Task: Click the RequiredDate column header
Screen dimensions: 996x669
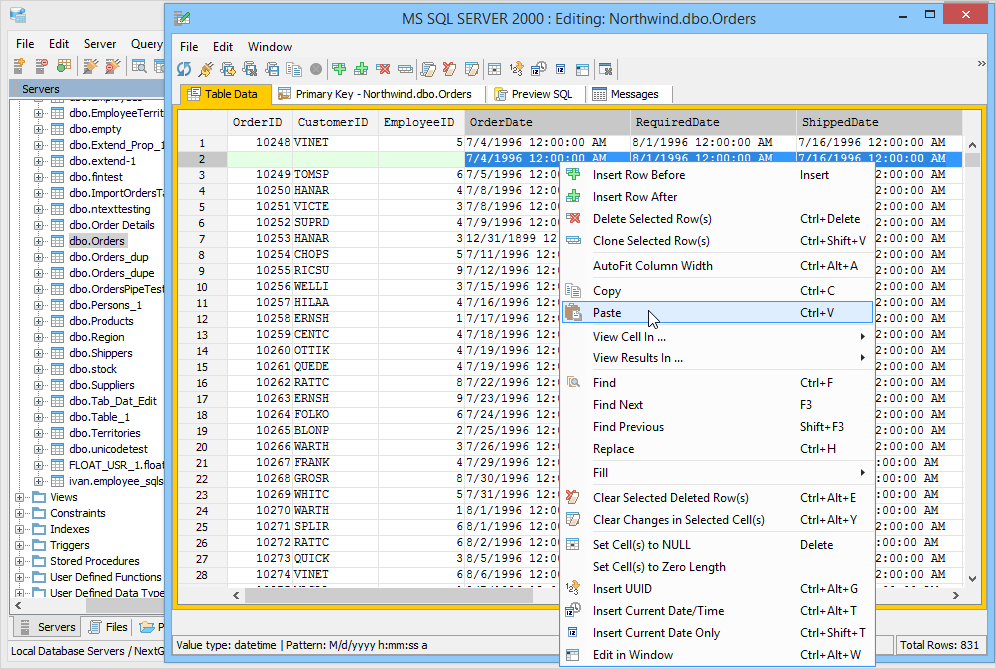Action: click(712, 122)
